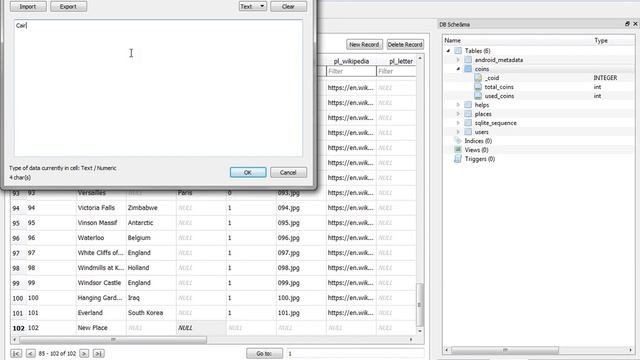Image resolution: width=640 pixels, height=360 pixels.
Task: Select the users table icon
Action: pyautogui.click(x=468, y=132)
